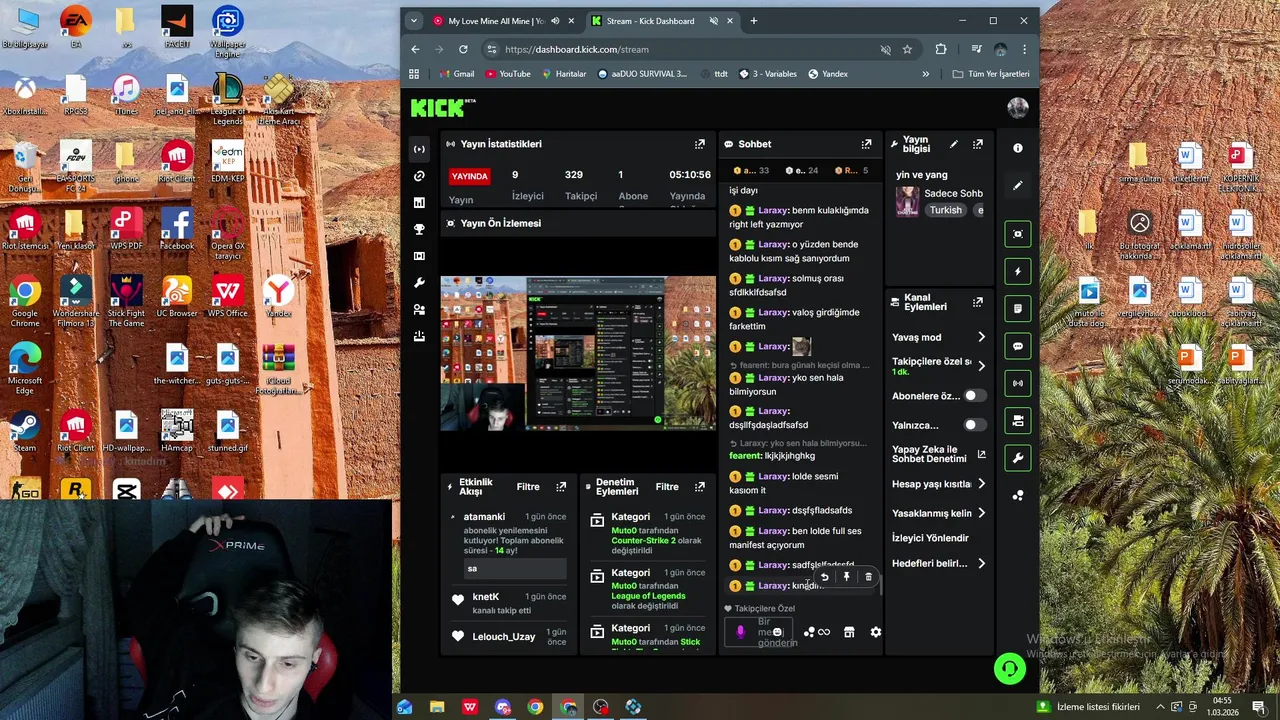Open Tüm Yer İşaretleri folder

point(991,74)
